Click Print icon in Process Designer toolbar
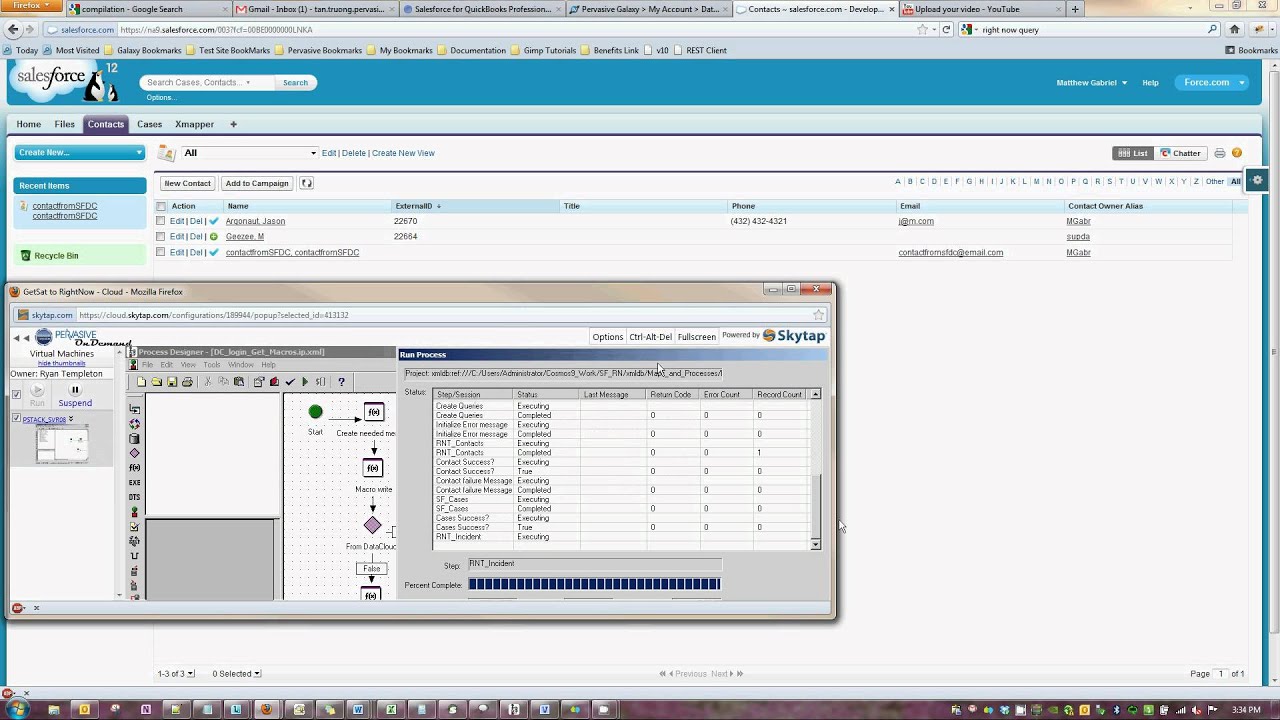 tap(187, 382)
